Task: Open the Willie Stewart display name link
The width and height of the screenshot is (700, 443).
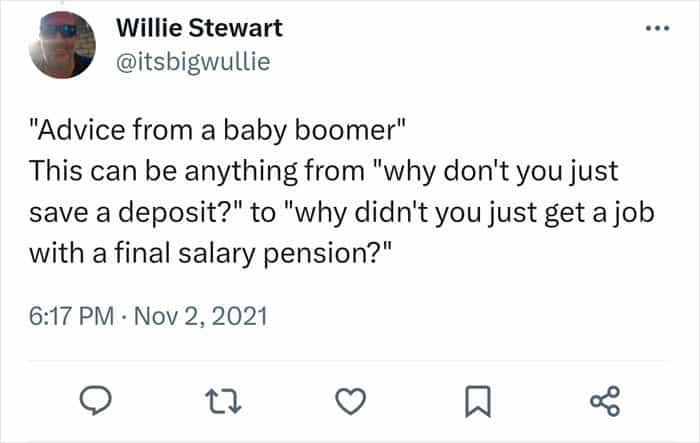Action: tap(200, 28)
